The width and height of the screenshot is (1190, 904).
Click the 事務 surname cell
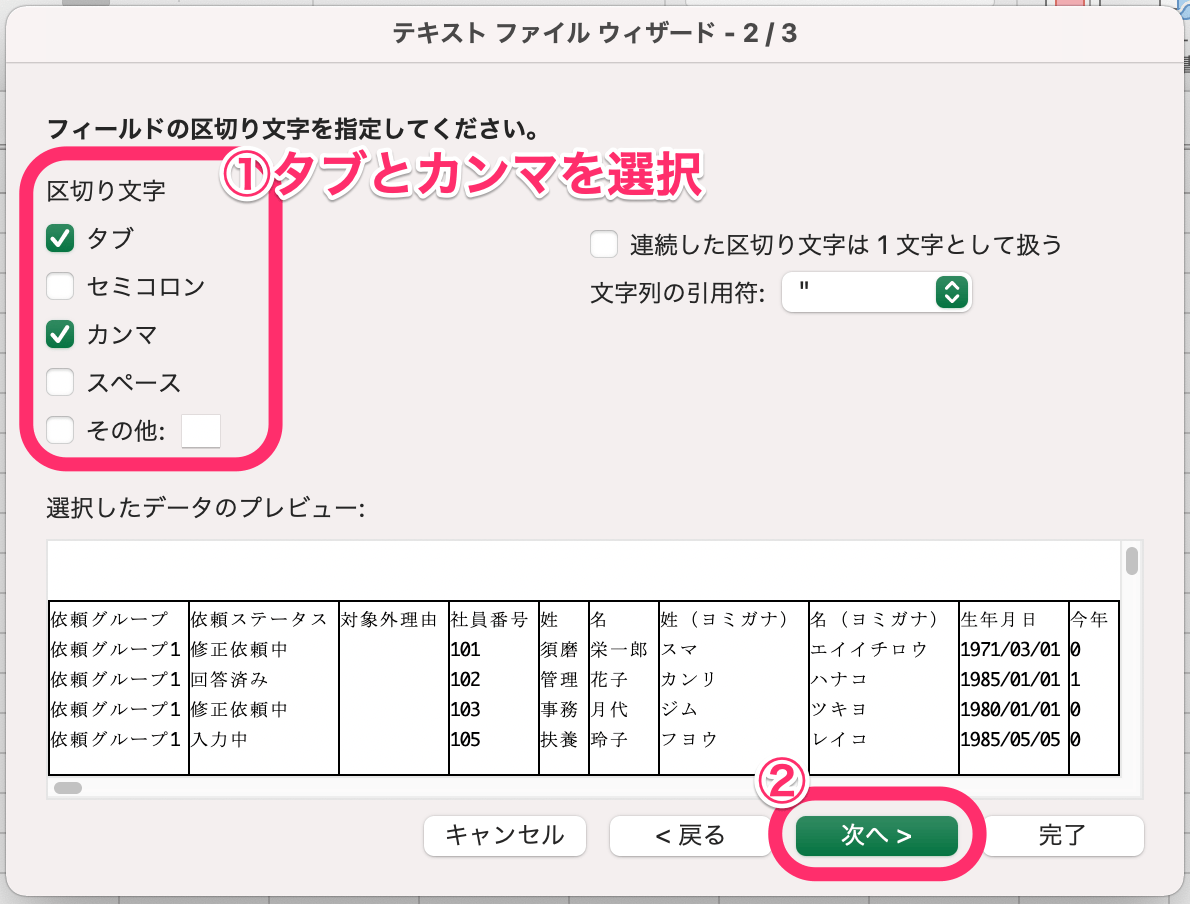click(x=559, y=710)
